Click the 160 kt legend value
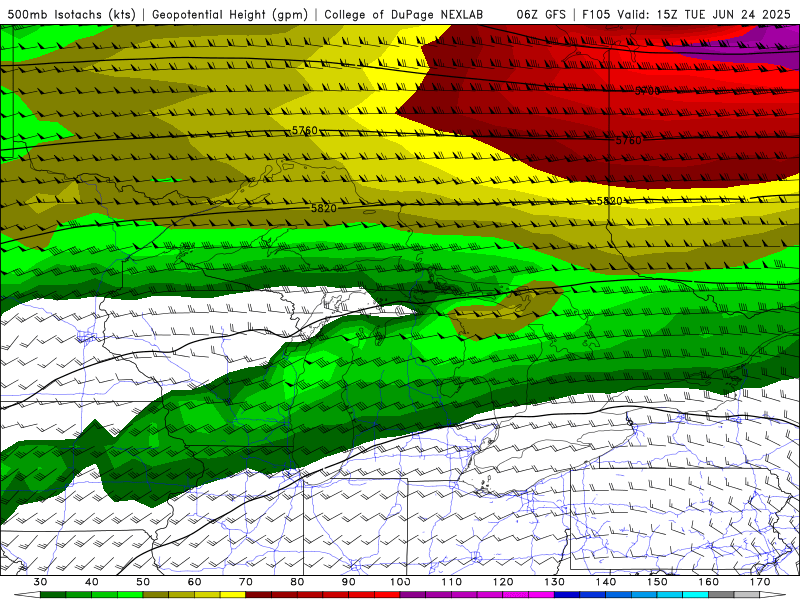This screenshot has height=600, width=800. click(x=709, y=582)
